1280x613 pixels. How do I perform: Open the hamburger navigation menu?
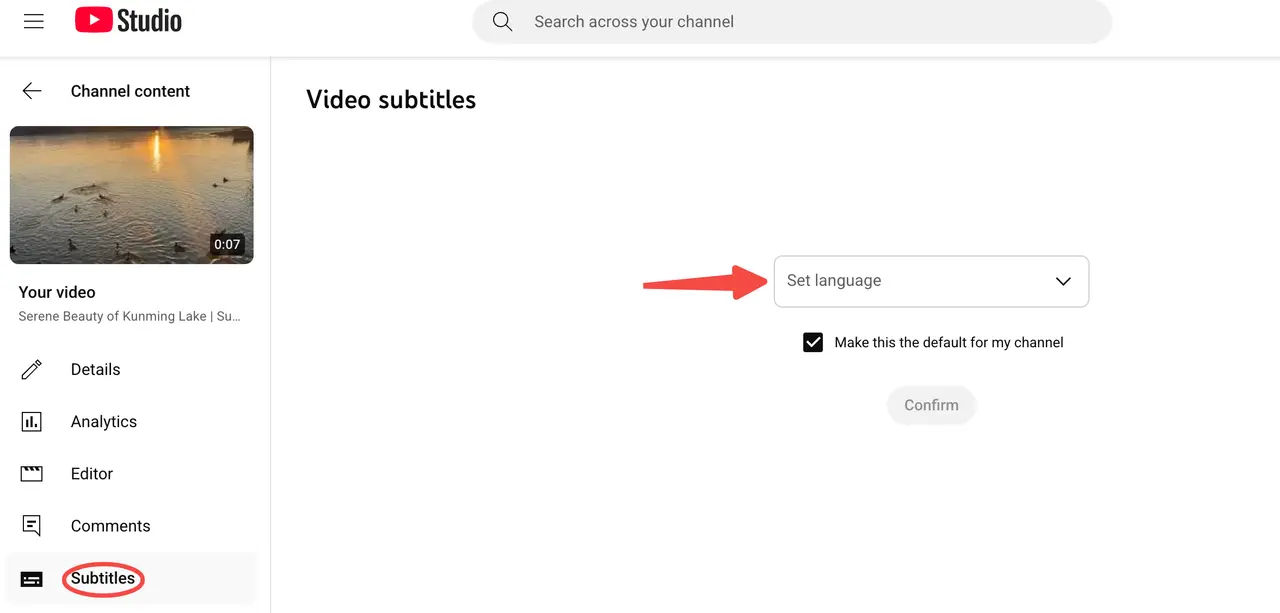[x=34, y=21]
